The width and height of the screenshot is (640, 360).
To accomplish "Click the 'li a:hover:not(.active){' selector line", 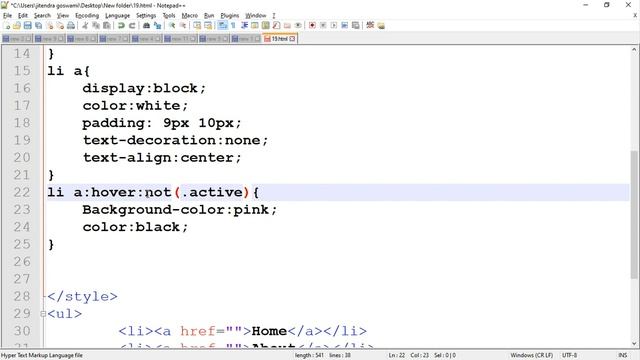I will [x=153, y=192].
